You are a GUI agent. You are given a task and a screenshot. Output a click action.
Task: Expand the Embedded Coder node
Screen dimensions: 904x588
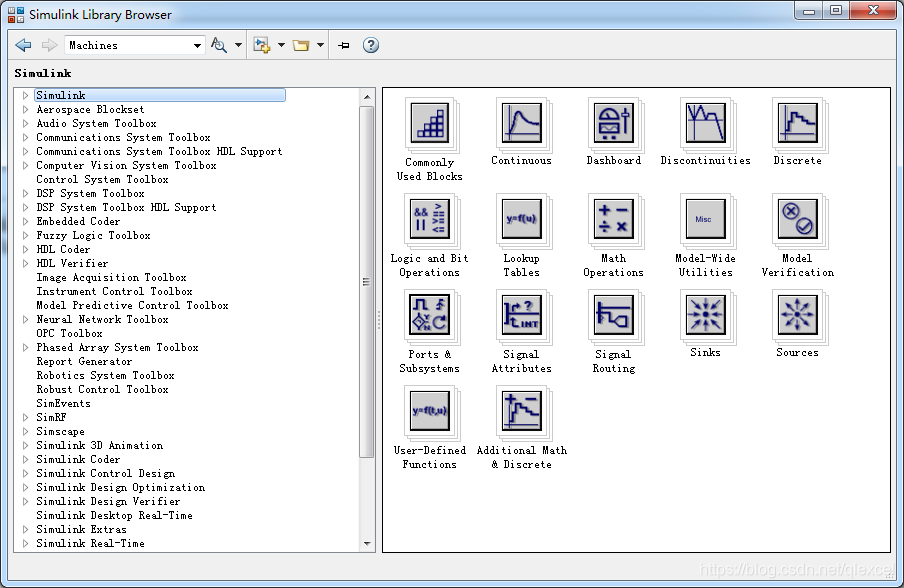coord(25,221)
